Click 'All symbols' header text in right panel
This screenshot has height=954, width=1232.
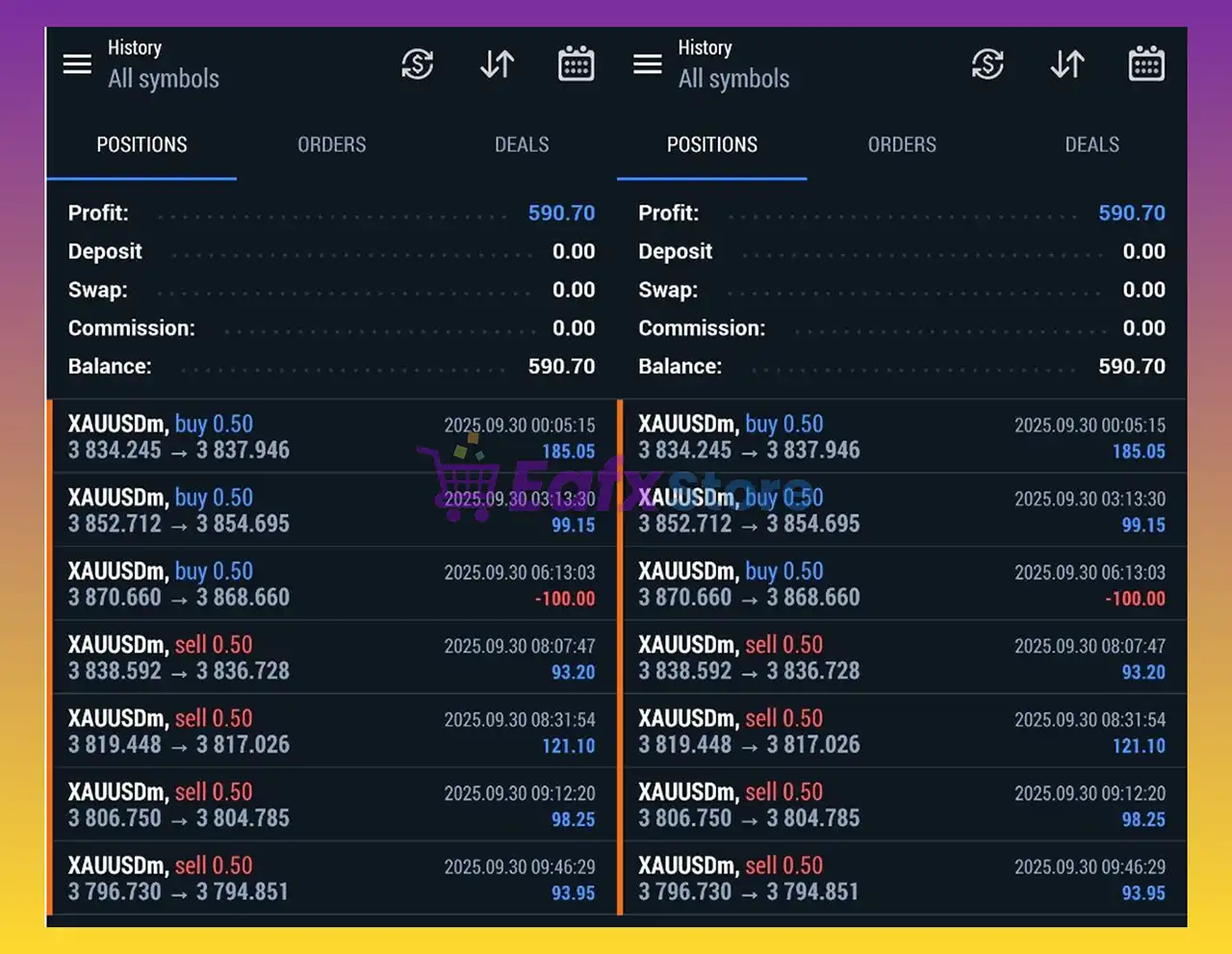coord(733,79)
